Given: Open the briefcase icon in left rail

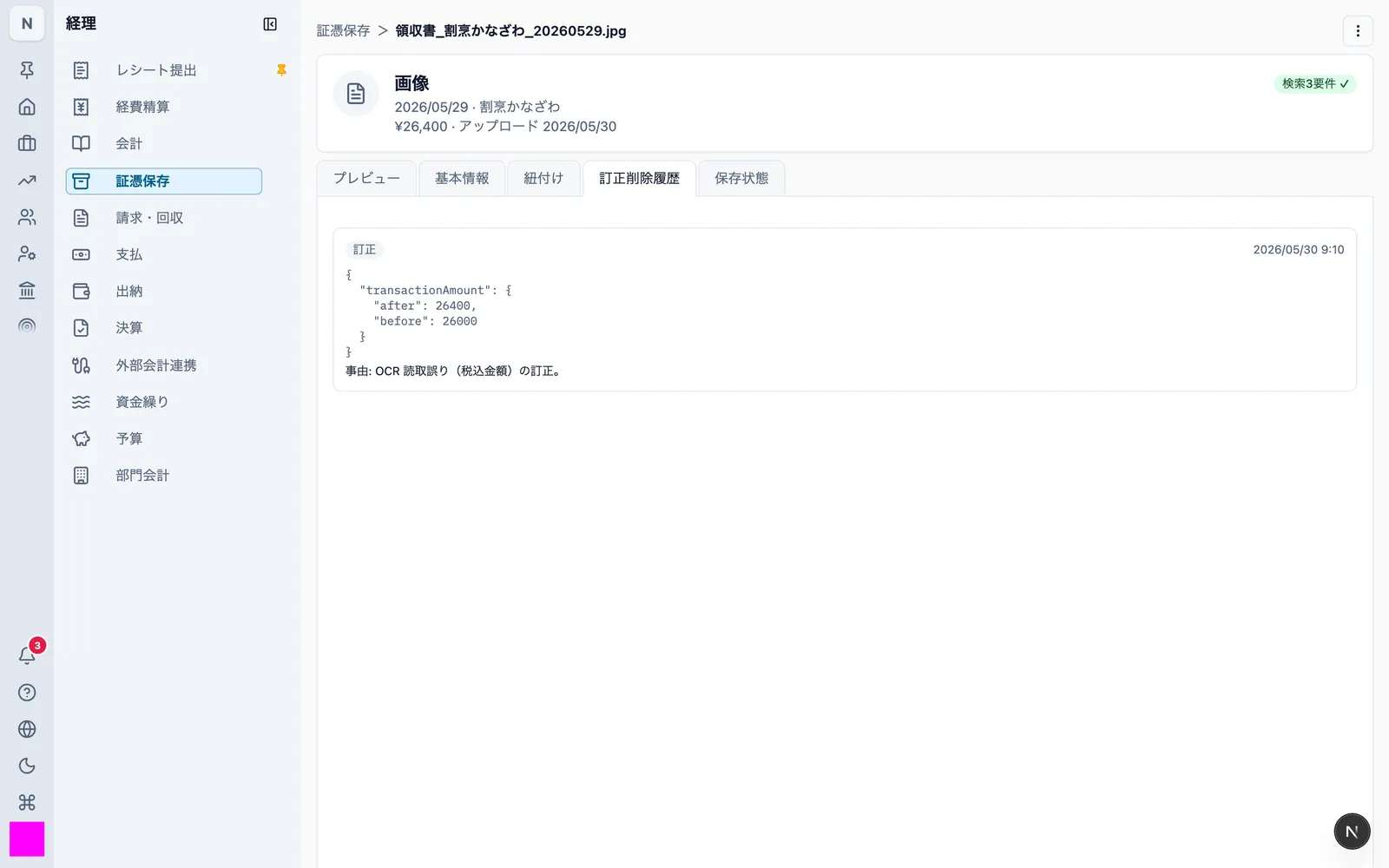Looking at the screenshot, I should [x=27, y=143].
